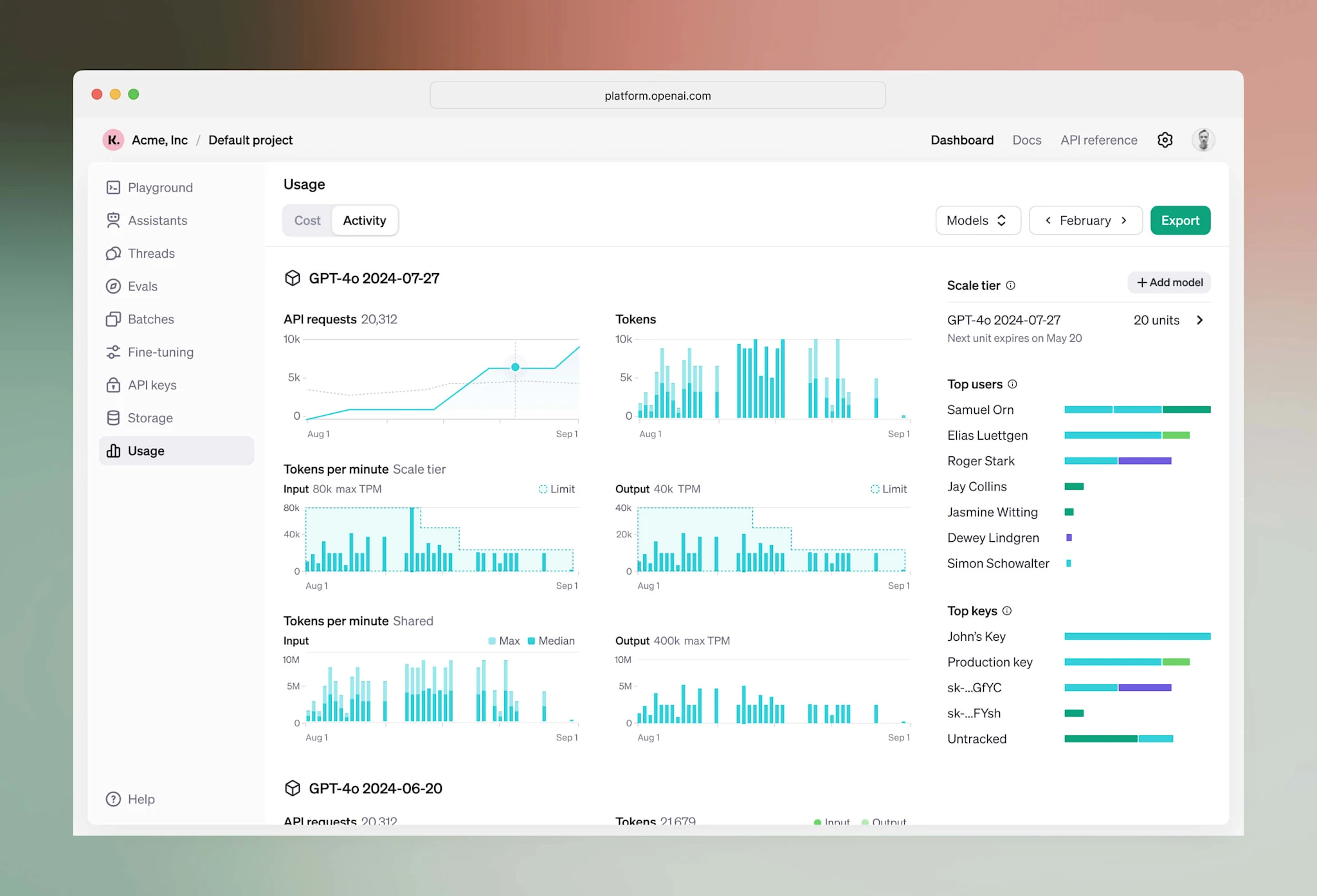Click Add model under Scale tier

coord(1168,282)
